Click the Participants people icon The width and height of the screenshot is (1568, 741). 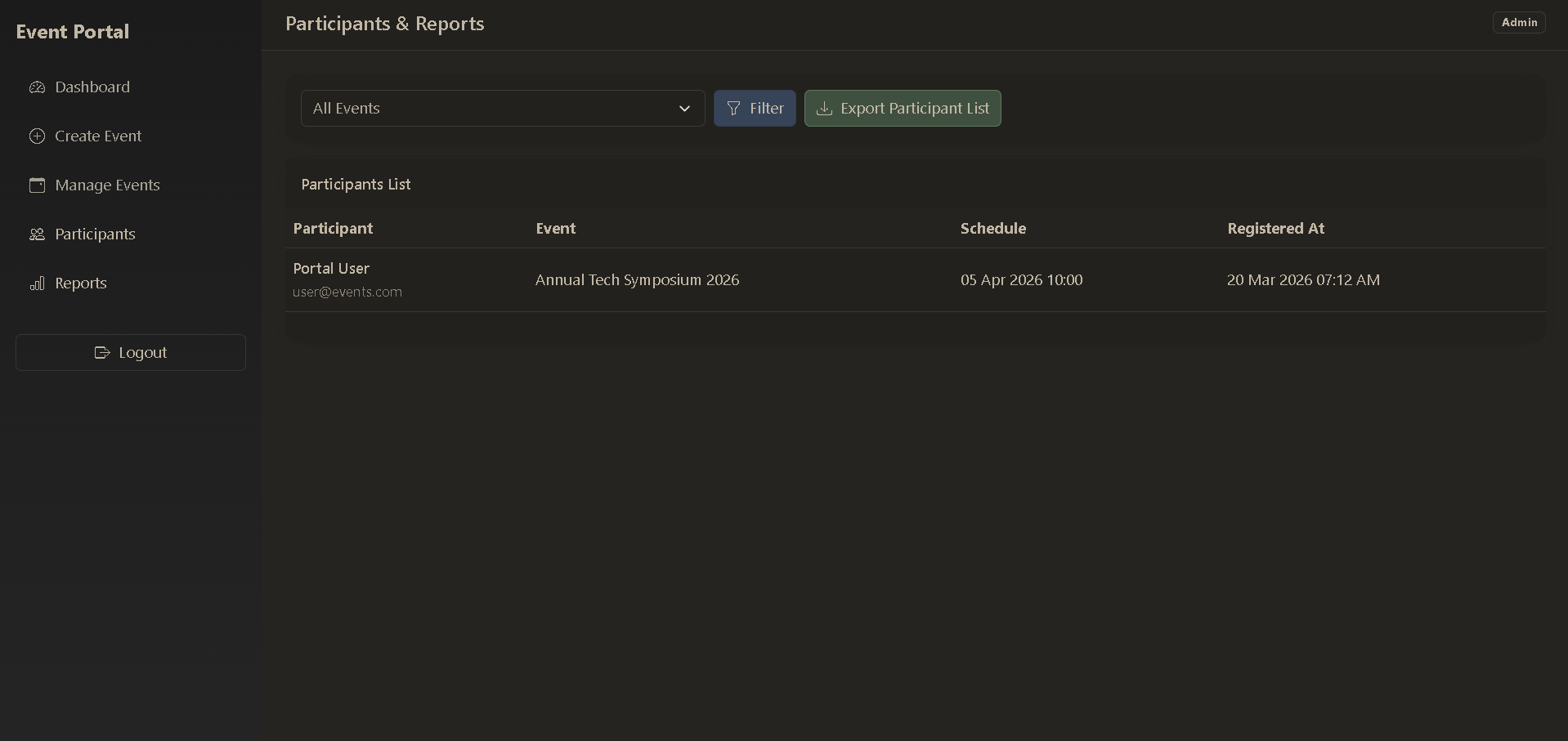[x=37, y=234]
